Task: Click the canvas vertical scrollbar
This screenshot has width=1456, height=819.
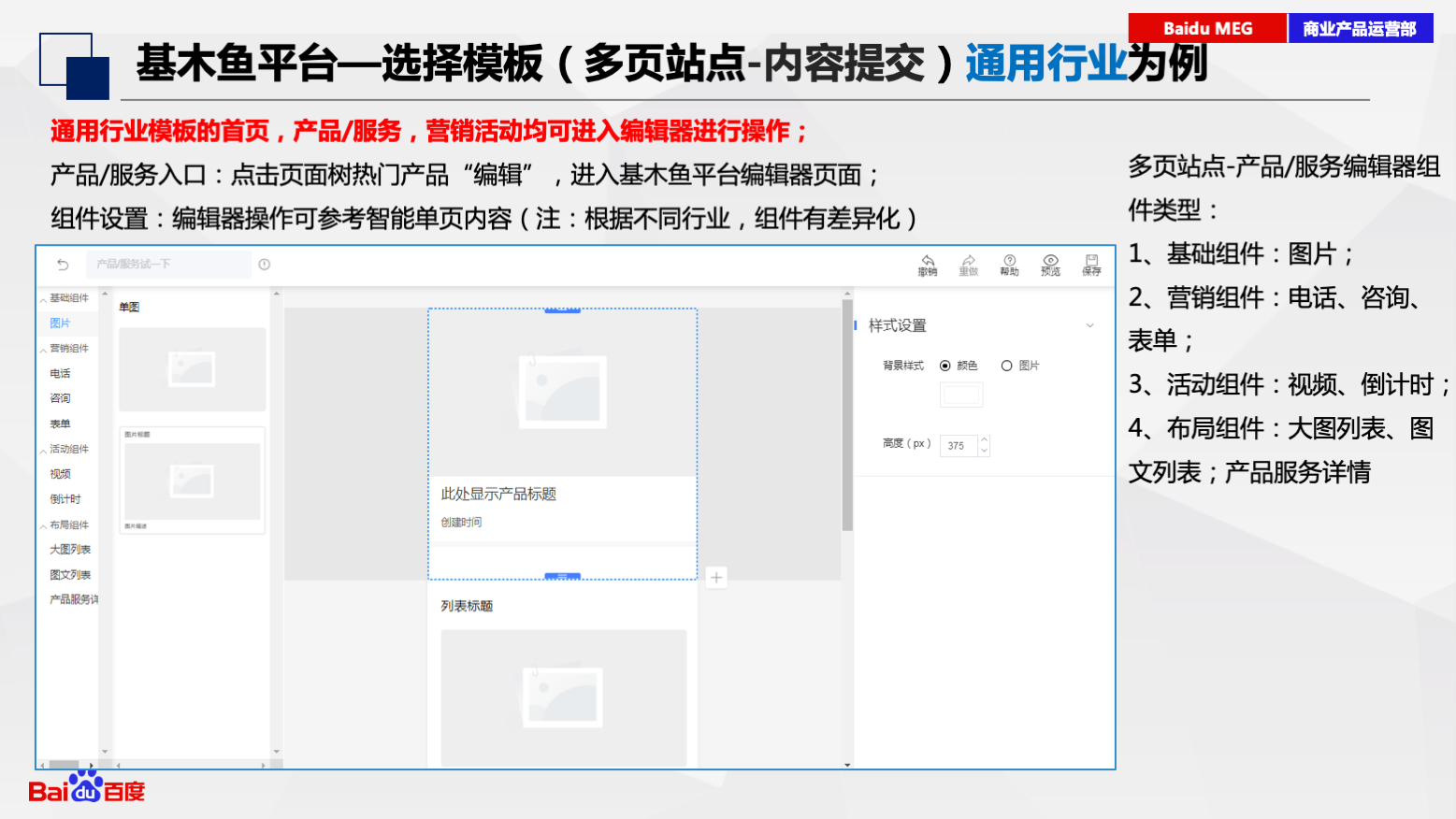Action: click(847, 415)
